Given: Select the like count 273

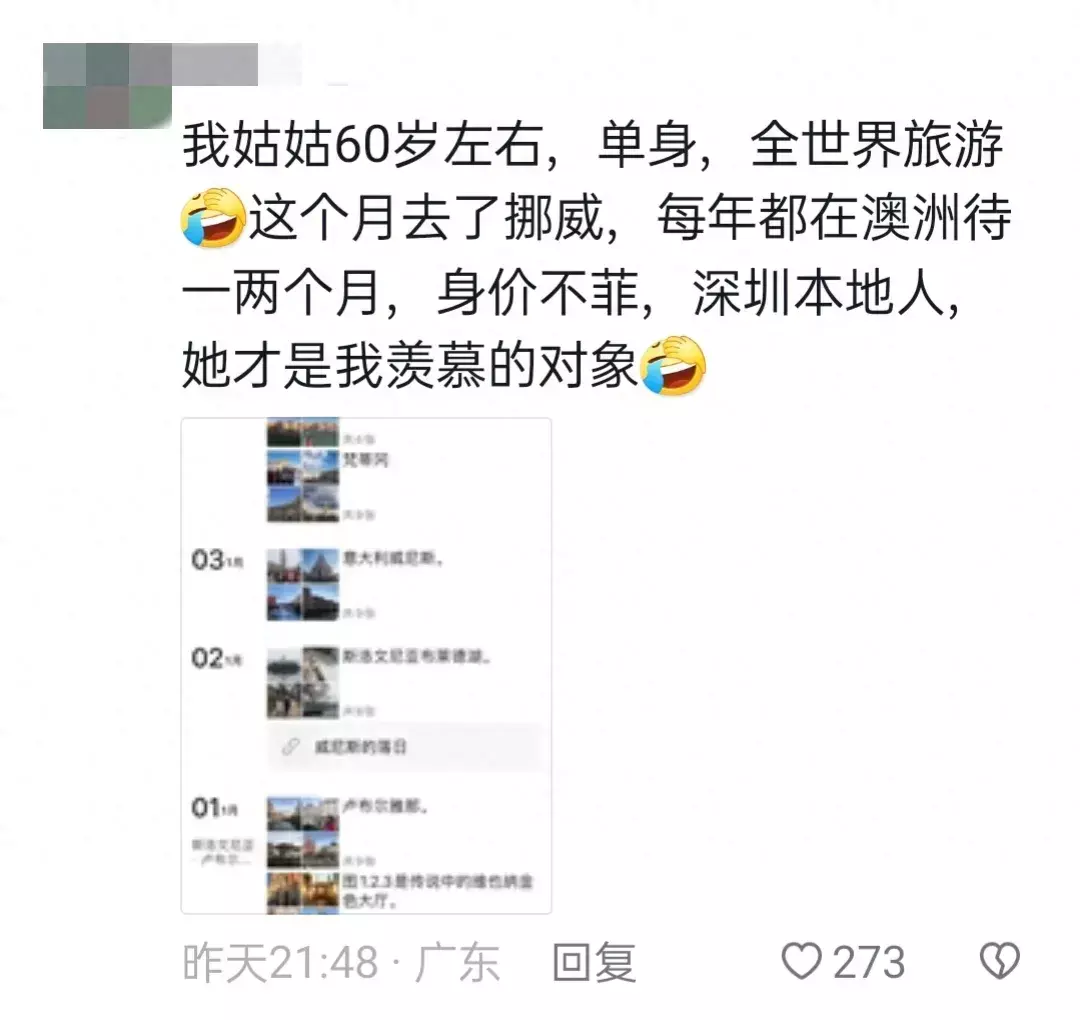Looking at the screenshot, I should click(x=869, y=962).
